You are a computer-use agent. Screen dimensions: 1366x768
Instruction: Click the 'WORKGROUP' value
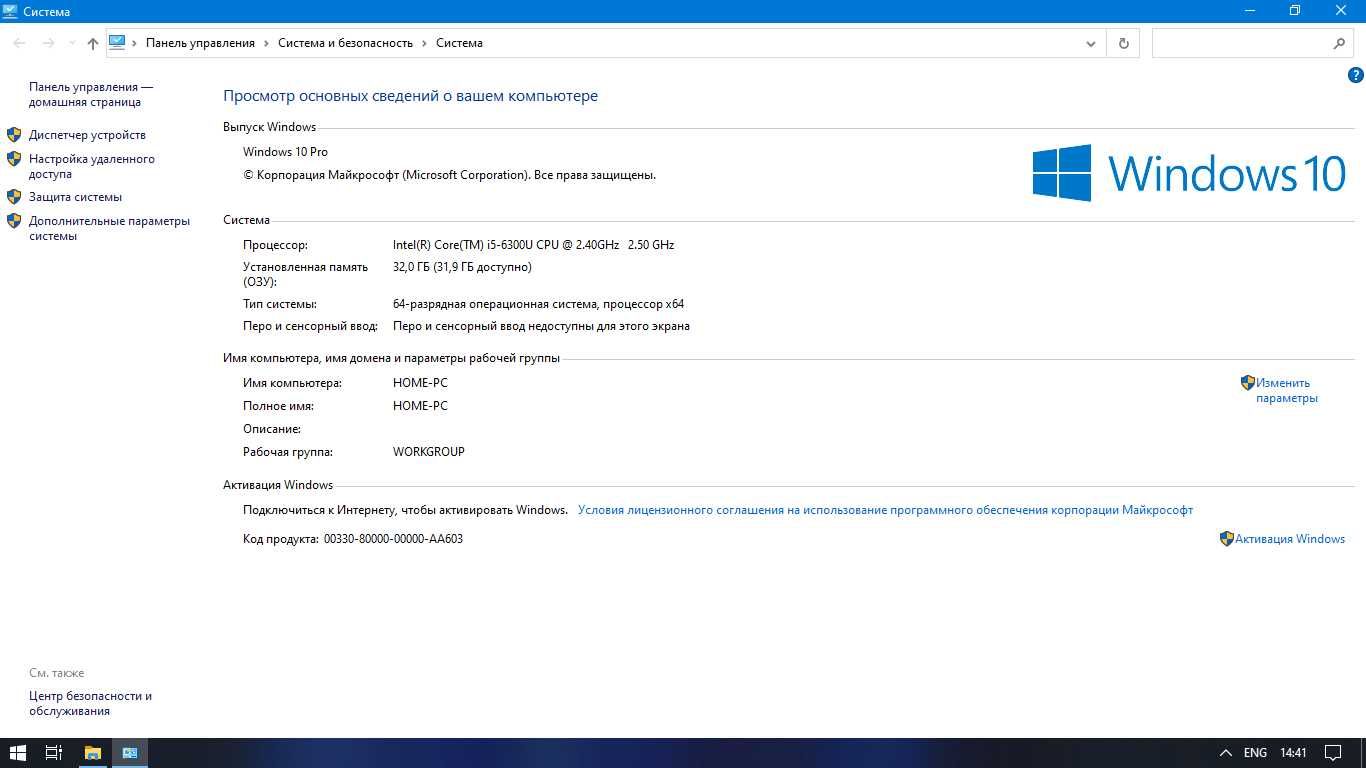pos(429,452)
